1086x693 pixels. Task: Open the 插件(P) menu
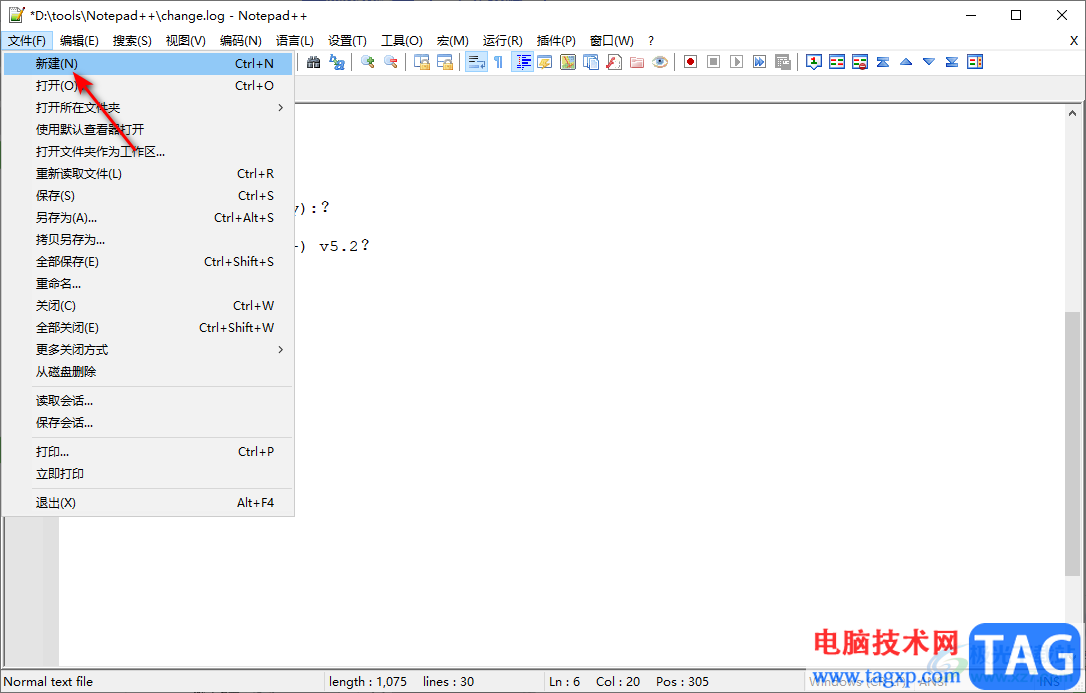point(556,41)
